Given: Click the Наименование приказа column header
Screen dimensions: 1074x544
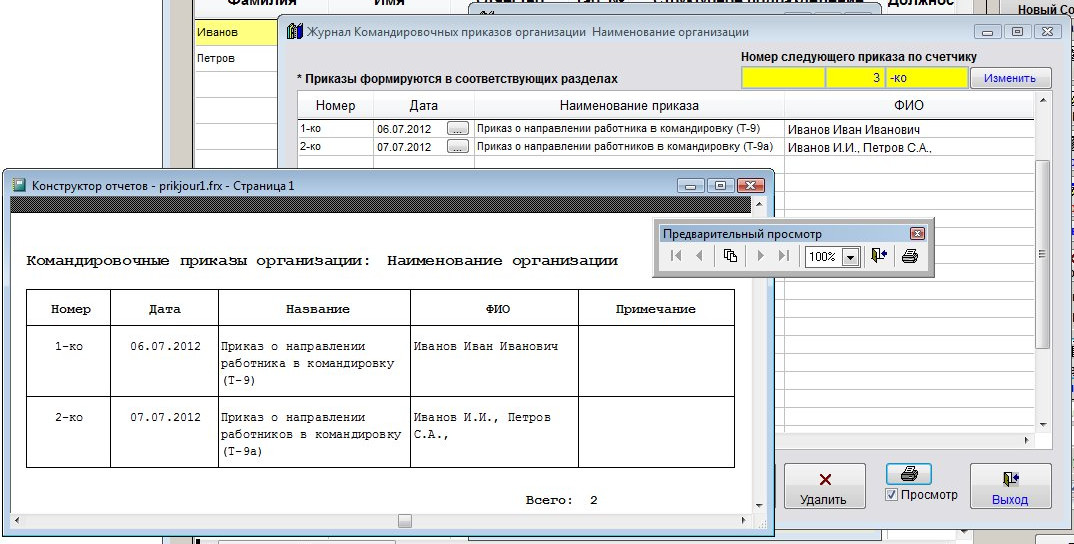Looking at the screenshot, I should tap(629, 105).
